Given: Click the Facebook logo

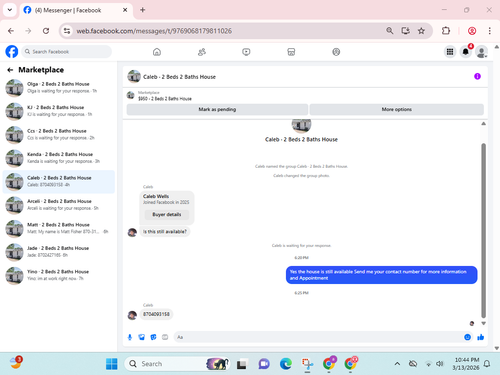Looking at the screenshot, I should (x=12, y=52).
